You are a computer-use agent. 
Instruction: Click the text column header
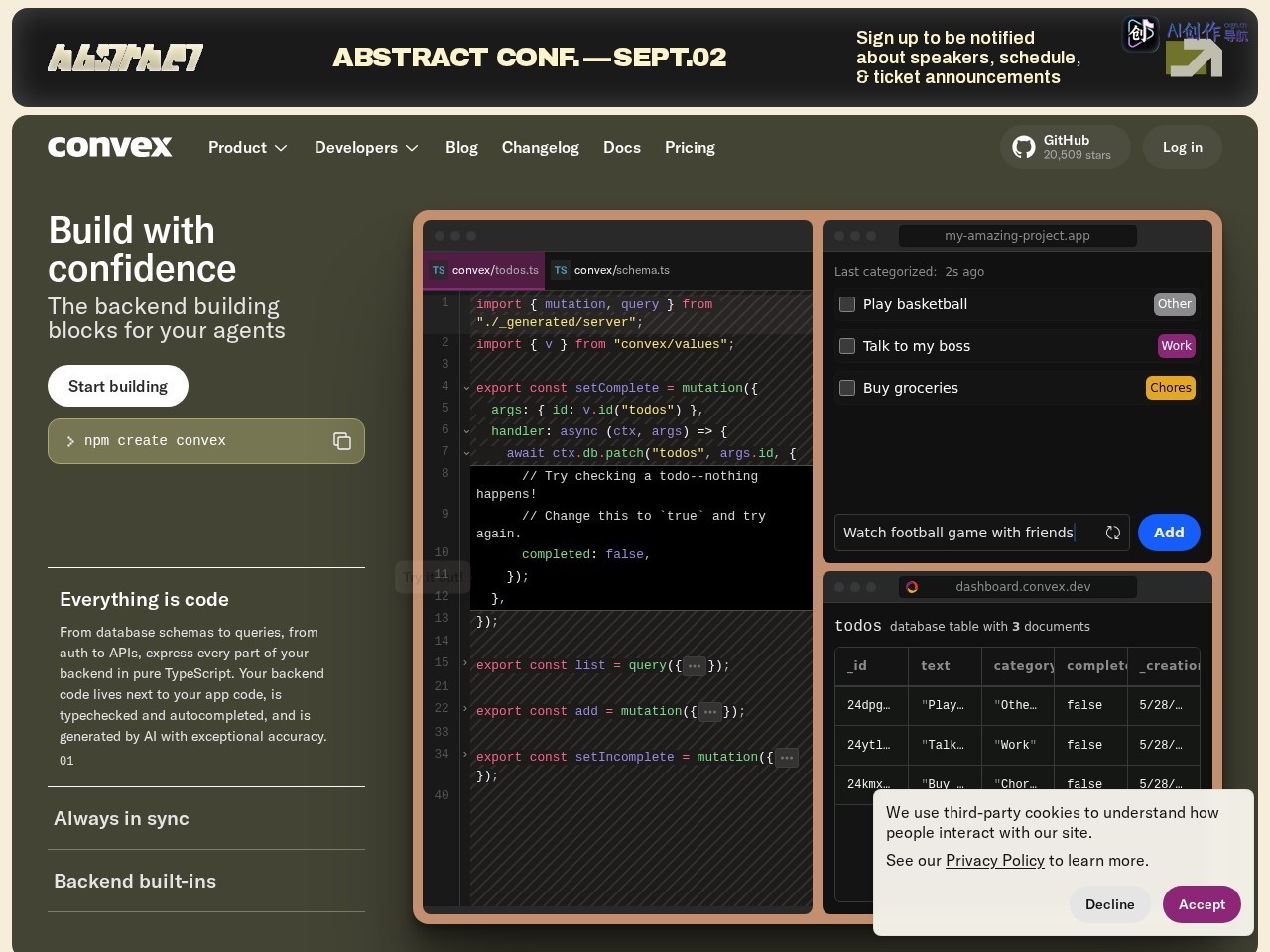[x=945, y=666]
